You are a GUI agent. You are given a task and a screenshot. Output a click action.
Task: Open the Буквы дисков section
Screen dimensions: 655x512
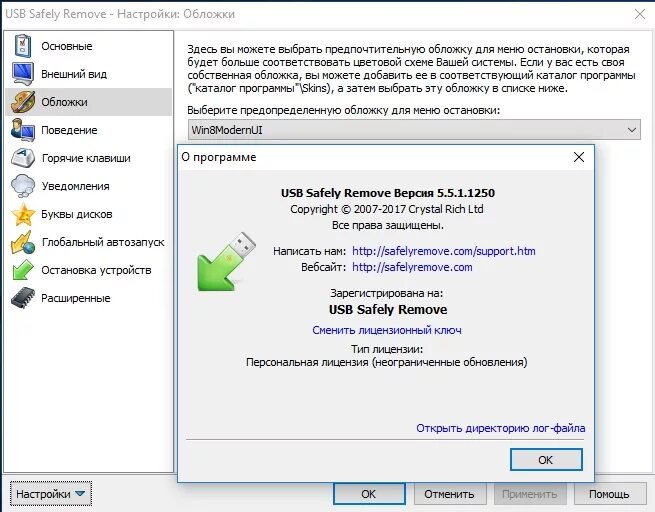(77, 214)
